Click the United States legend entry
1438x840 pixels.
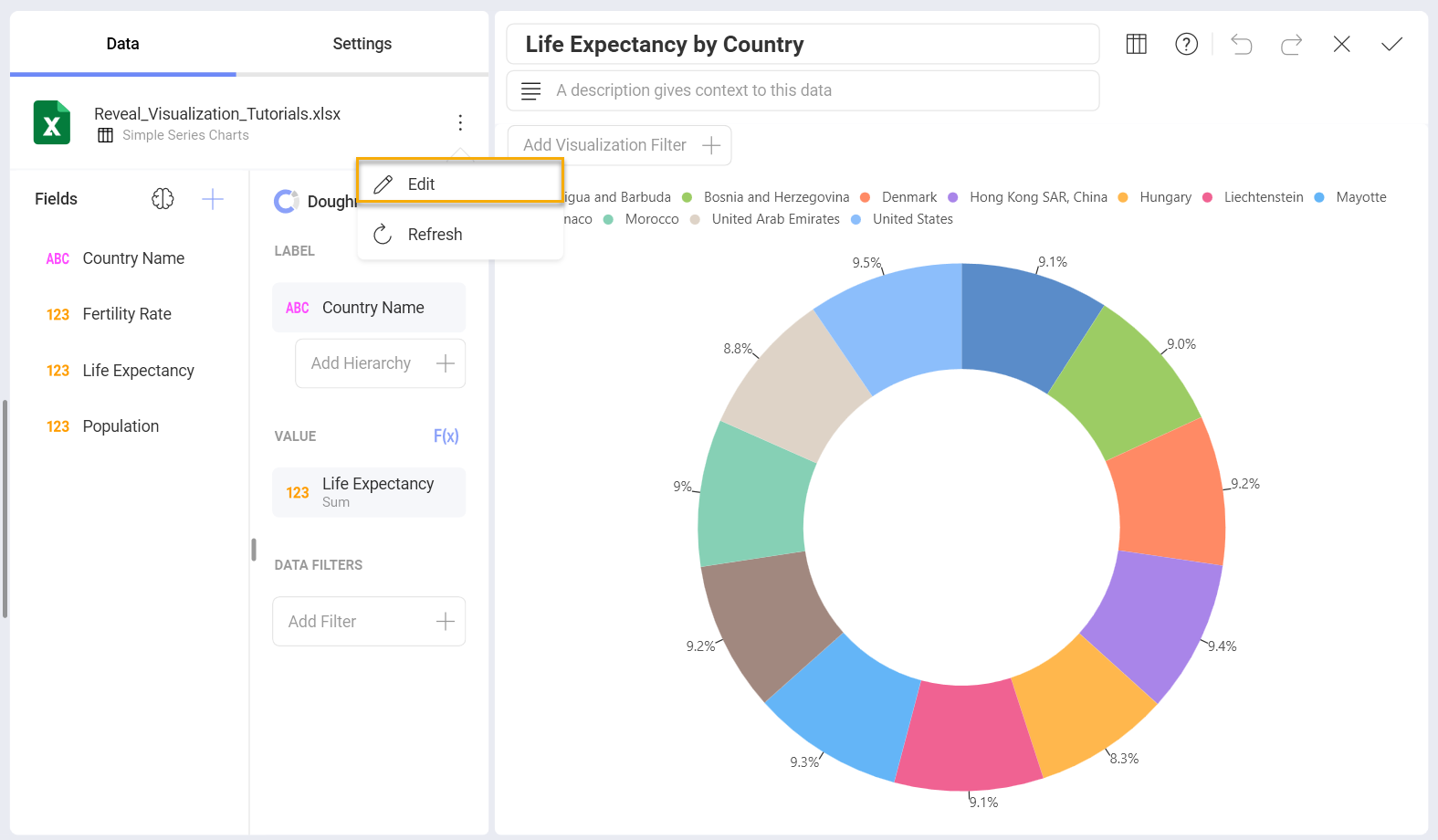pyautogui.click(x=902, y=219)
